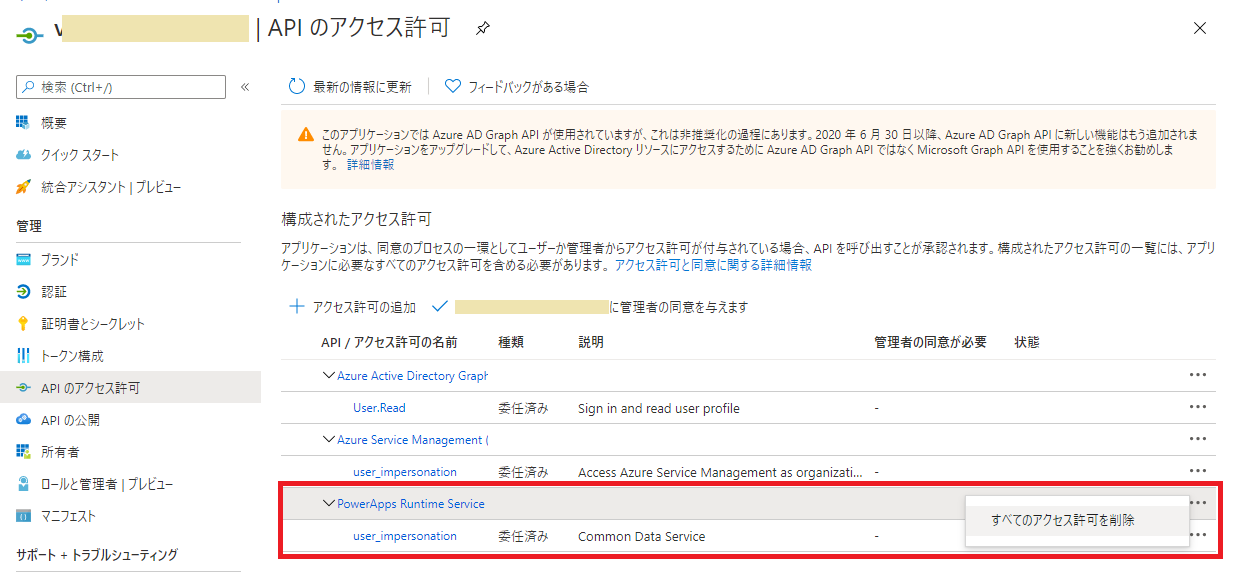Click the マニフェスト braces icon
The width and height of the screenshot is (1233, 577).
click(23, 516)
